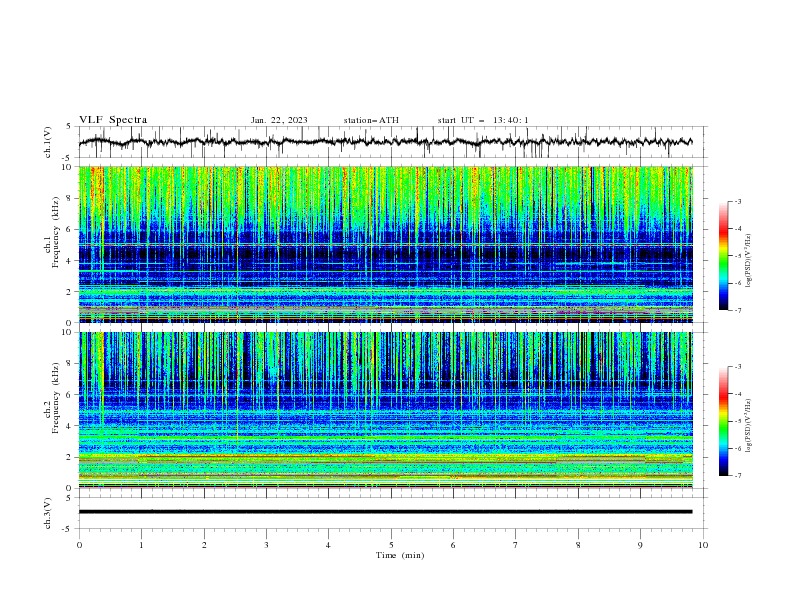Click the "-3" tick on upper colorbar
This screenshot has width=792, height=612.
click(x=737, y=201)
